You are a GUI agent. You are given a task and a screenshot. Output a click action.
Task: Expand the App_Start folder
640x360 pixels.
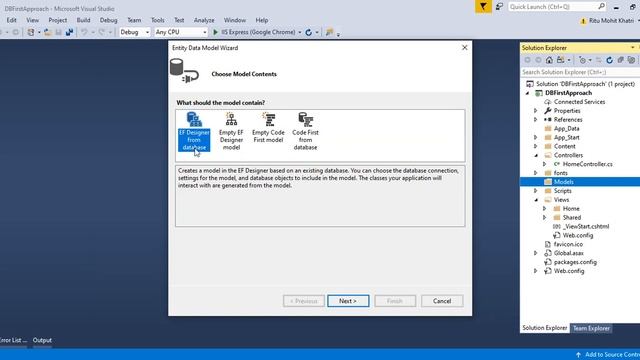coord(536,138)
